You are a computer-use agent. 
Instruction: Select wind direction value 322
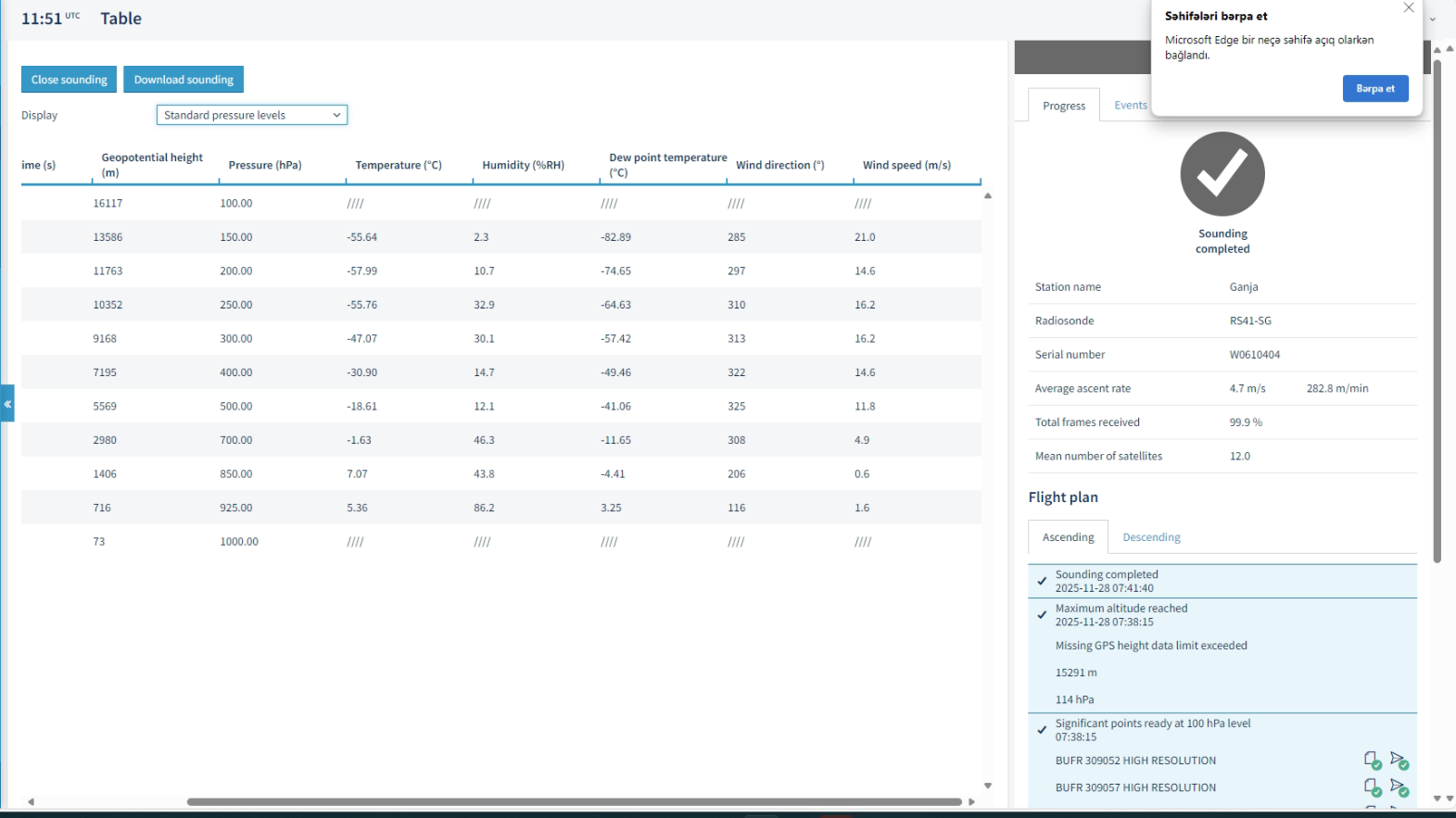(737, 372)
